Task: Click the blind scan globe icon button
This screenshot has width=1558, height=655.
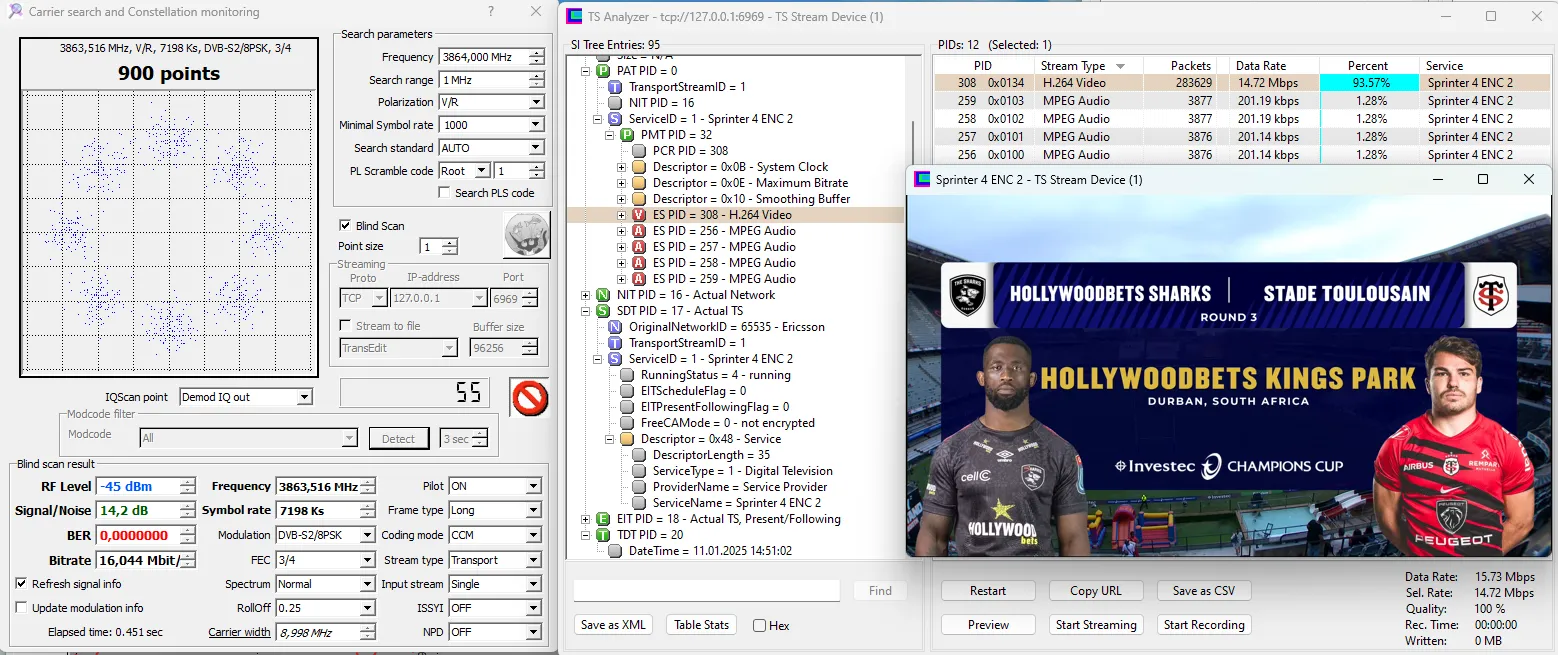Action: pyautogui.click(x=526, y=236)
